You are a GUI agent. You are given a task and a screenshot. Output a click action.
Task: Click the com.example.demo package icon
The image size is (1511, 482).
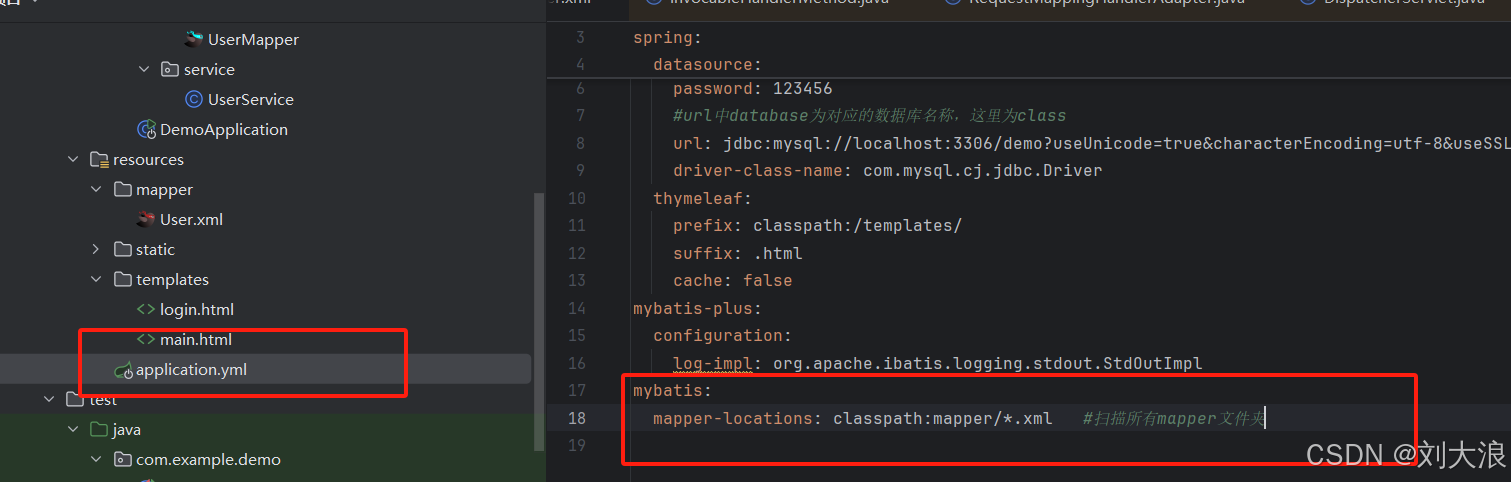pyautogui.click(x=122, y=459)
